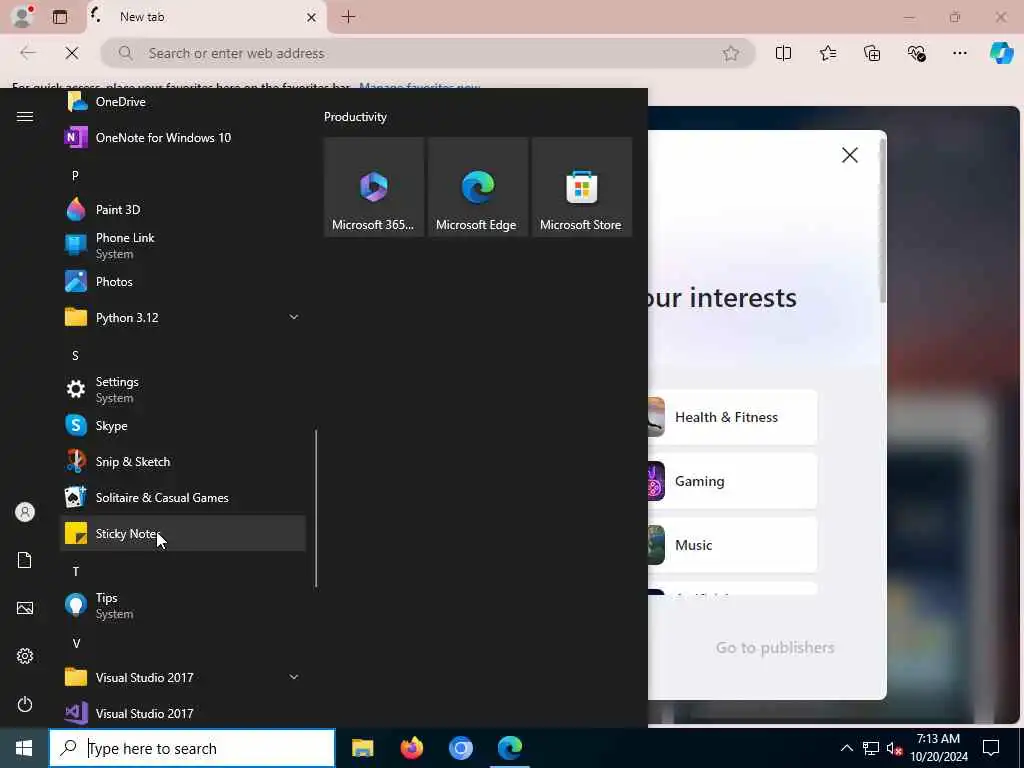Launch OneNote for Windows 10

pos(183,138)
